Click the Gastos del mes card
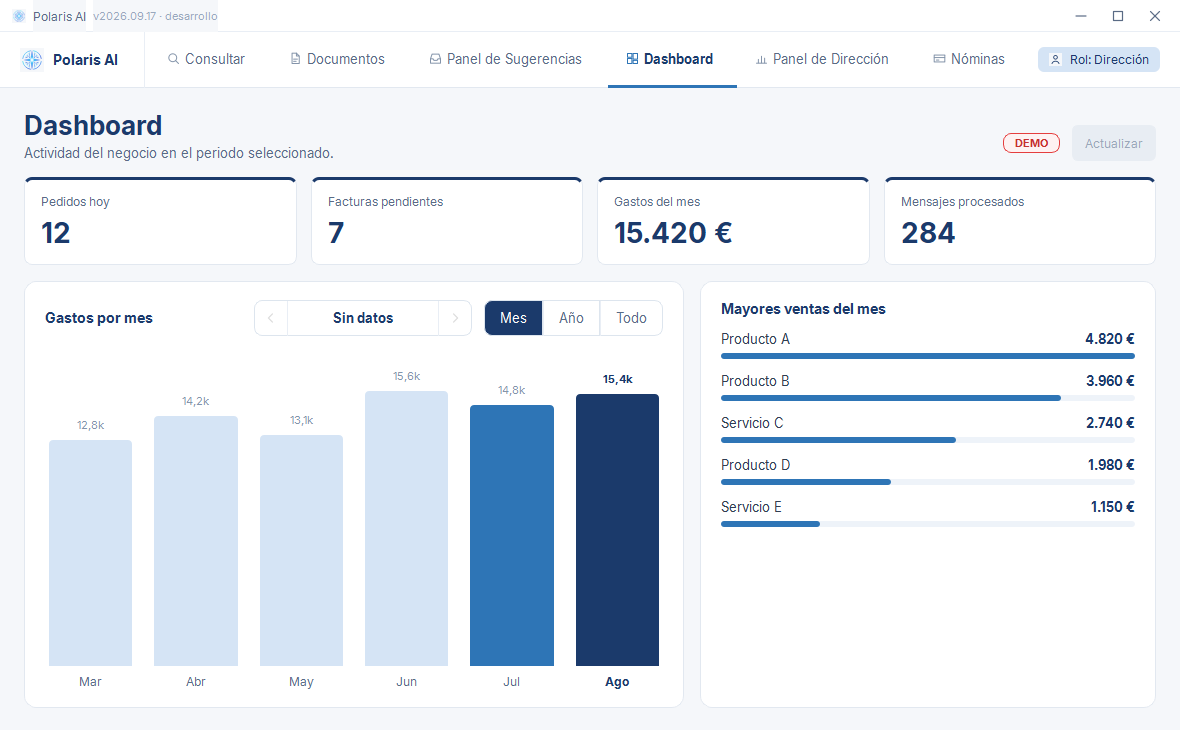Viewport: 1180px width, 730px height. (x=733, y=221)
